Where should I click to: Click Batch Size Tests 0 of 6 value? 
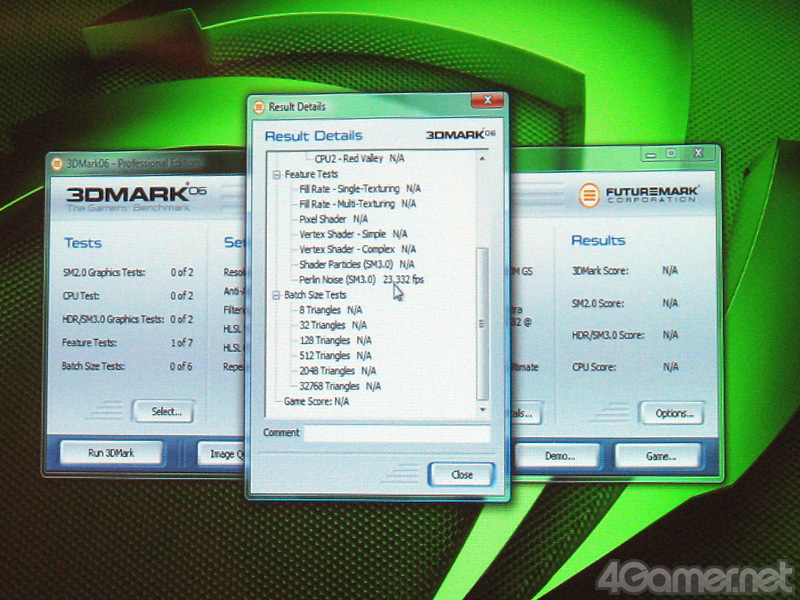click(x=181, y=366)
